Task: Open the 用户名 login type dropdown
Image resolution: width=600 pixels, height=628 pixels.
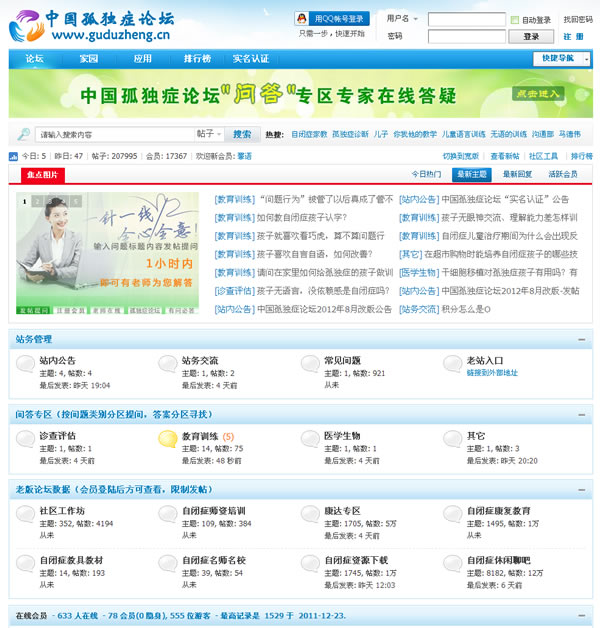Action: tap(404, 19)
